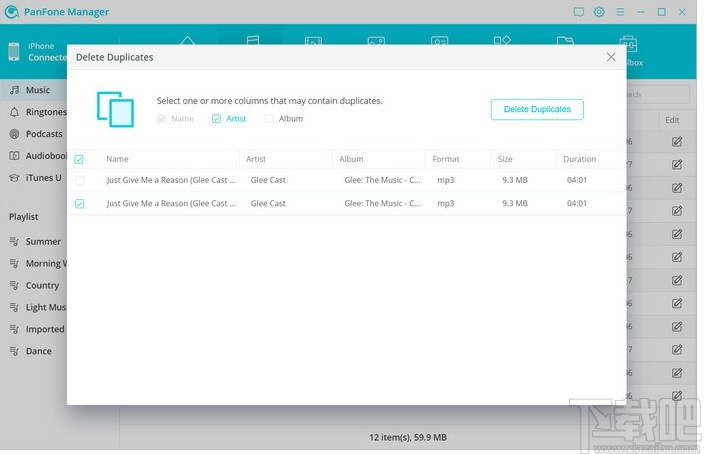704x454 pixels.
Task: Click the PanFone Manager logo icon
Action: click(x=11, y=12)
